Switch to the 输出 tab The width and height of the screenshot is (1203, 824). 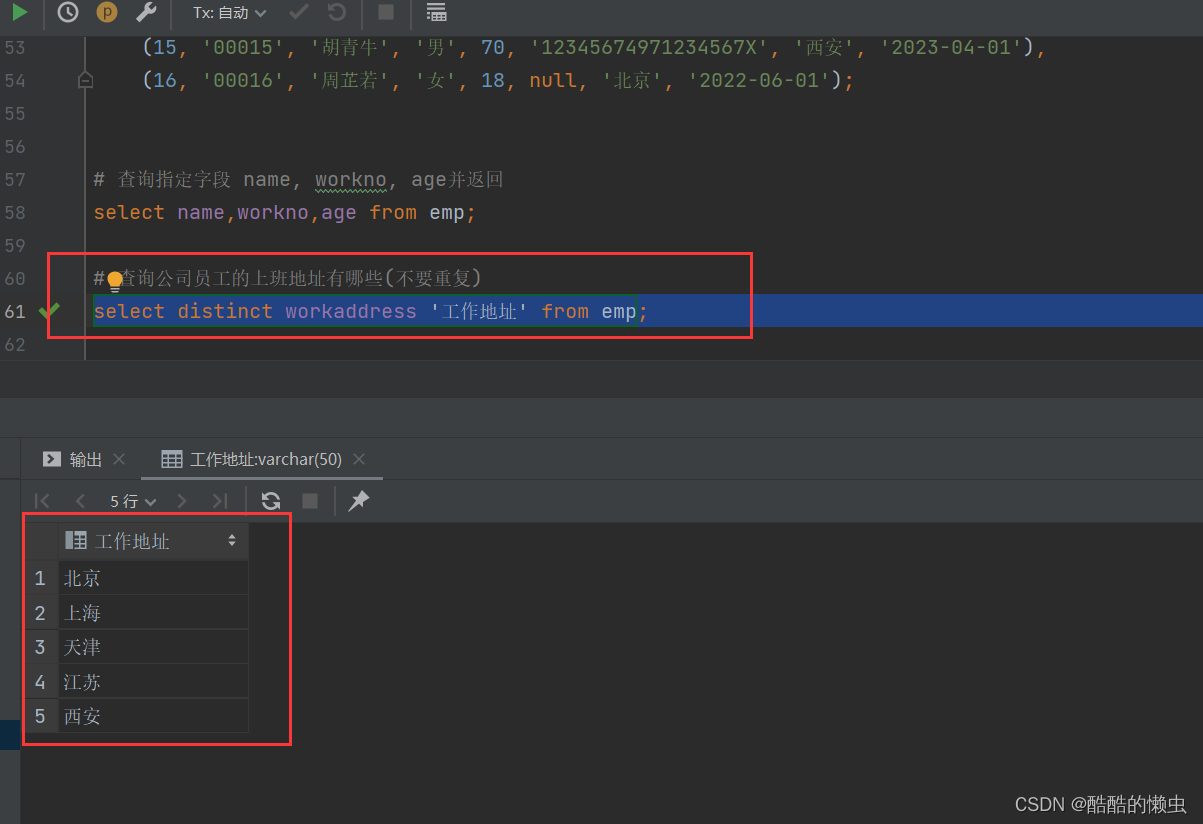[74, 459]
